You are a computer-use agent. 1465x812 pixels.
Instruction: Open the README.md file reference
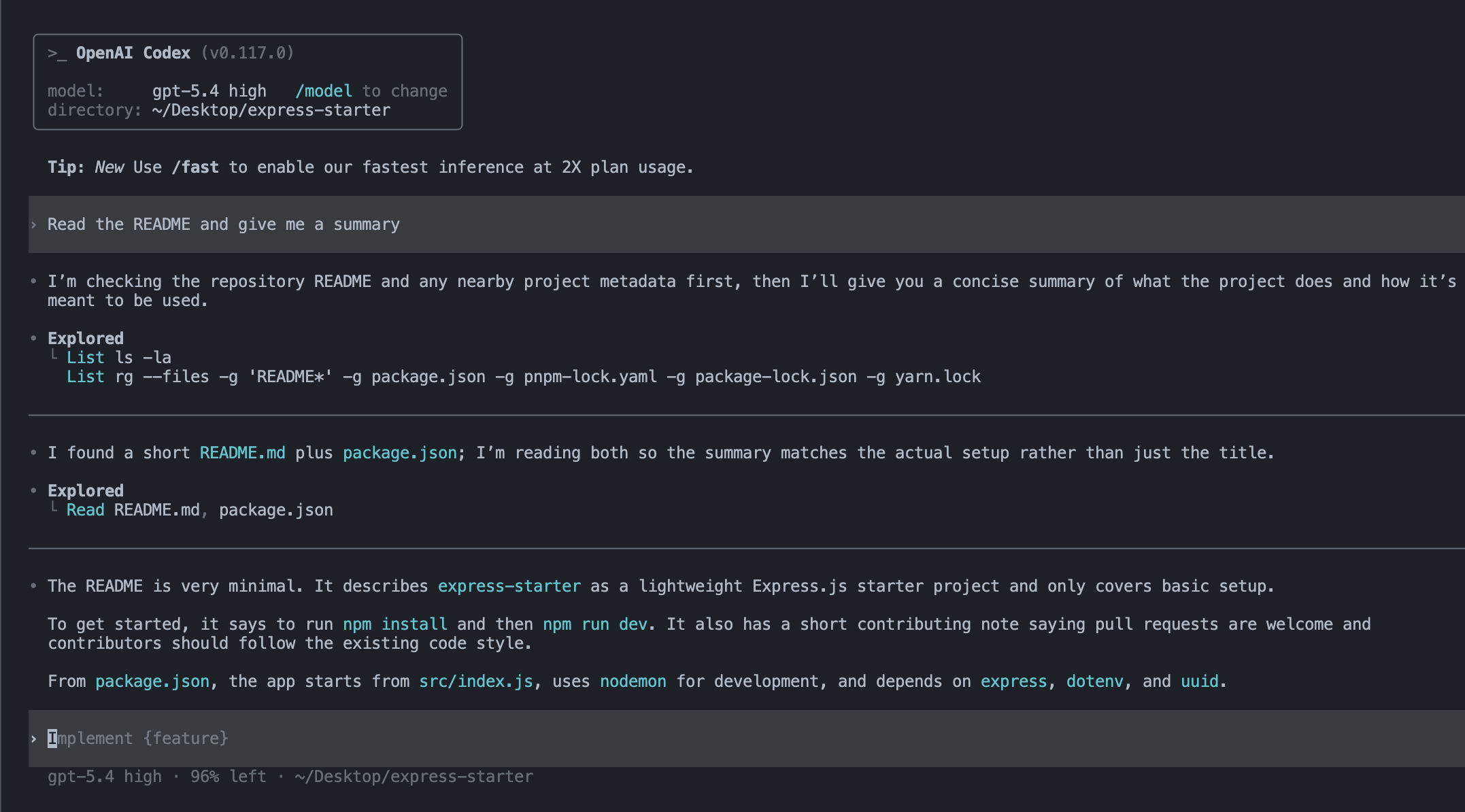[x=242, y=452]
